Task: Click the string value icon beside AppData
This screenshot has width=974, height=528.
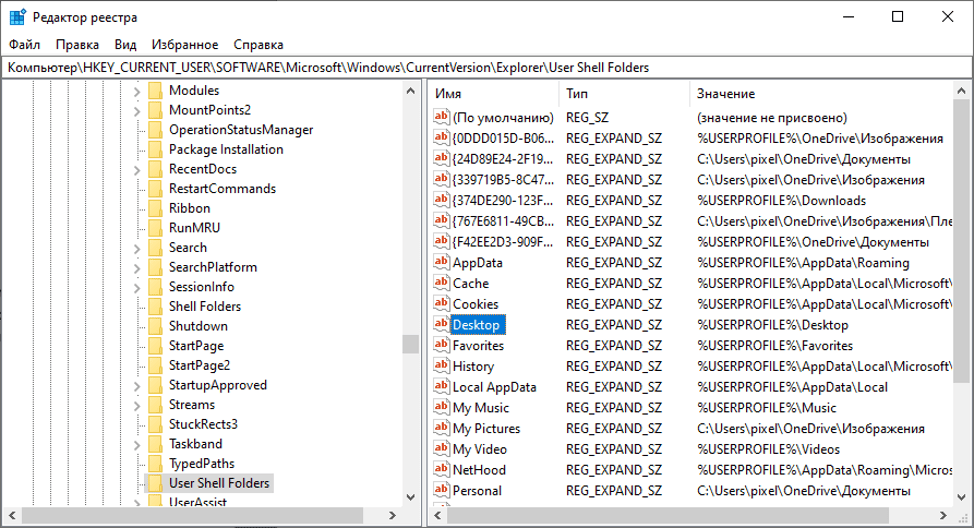Action: [442, 262]
